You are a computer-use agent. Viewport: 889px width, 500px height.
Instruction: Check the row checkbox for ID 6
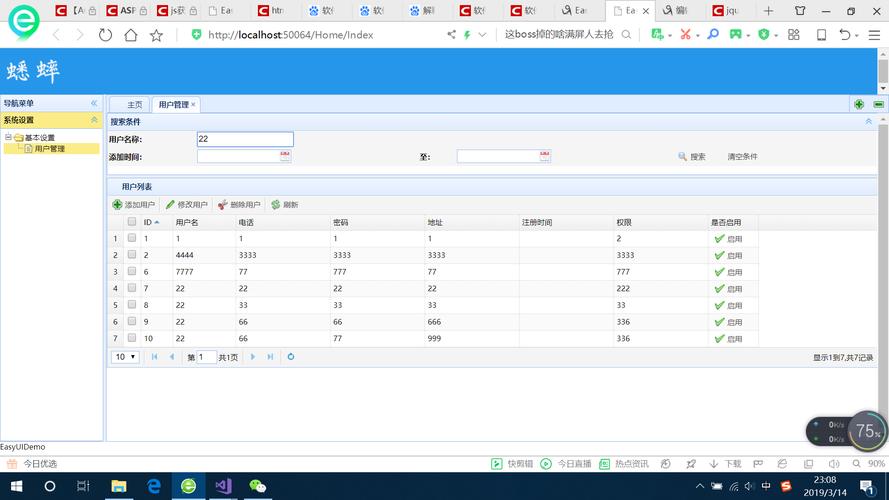pyautogui.click(x=132, y=271)
